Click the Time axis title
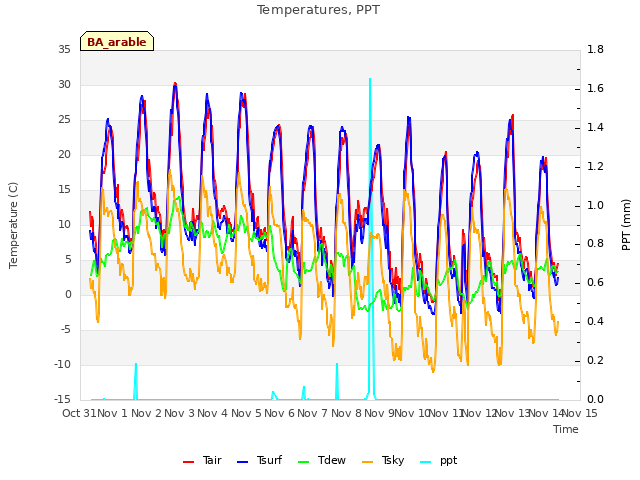640x480 pixels. (x=566, y=429)
